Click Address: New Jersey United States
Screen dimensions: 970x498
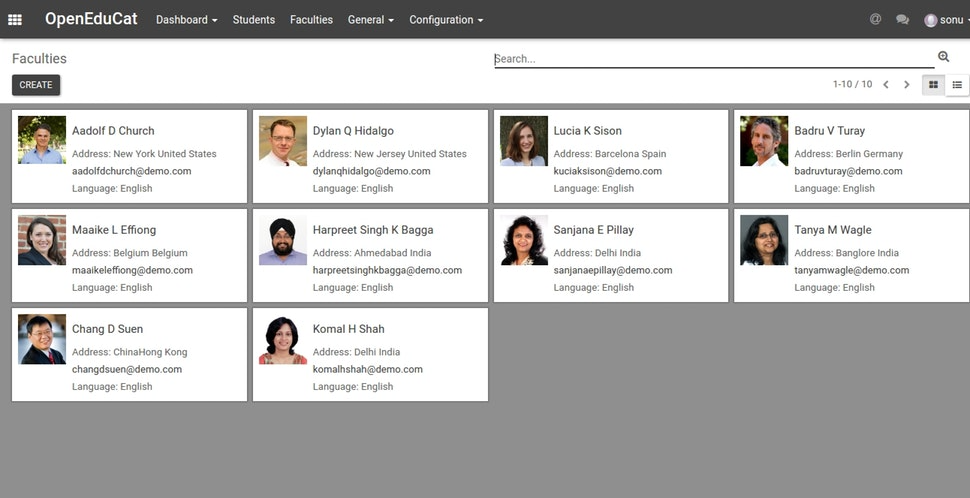point(390,154)
